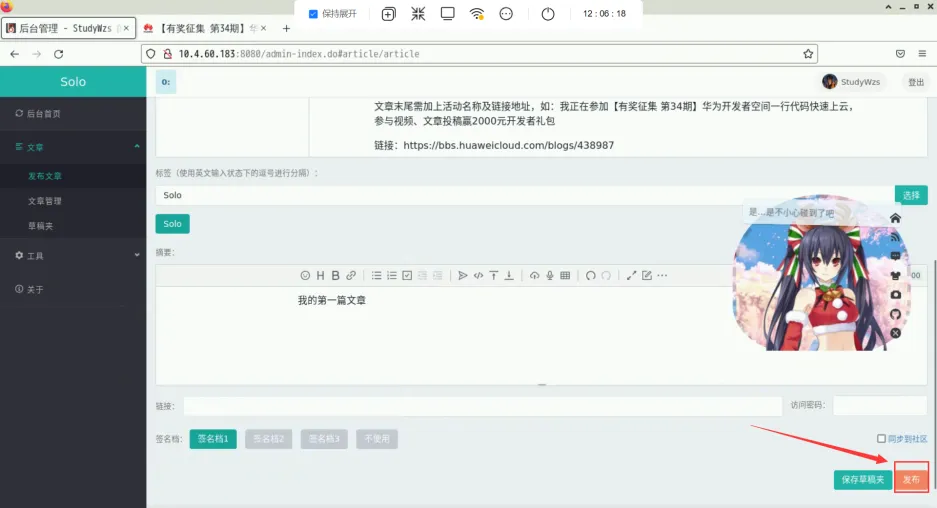The height and width of the screenshot is (508, 937).
Task: Click the 保存草稿夹 button
Action: 863,479
